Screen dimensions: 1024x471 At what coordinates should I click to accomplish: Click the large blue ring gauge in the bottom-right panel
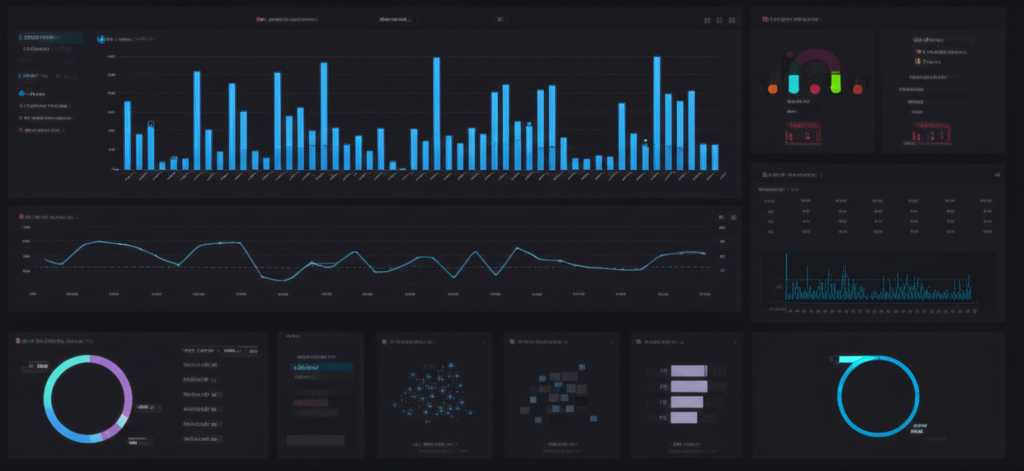tap(877, 397)
